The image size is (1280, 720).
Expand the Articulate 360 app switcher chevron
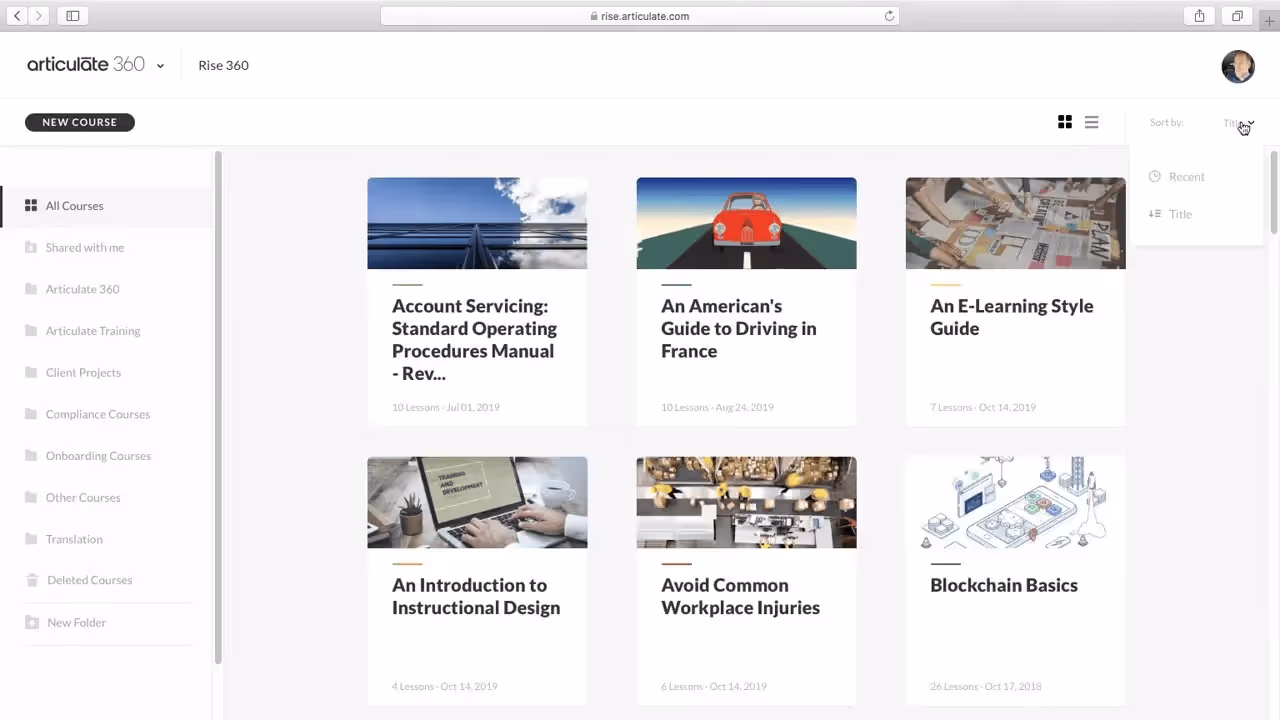pyautogui.click(x=160, y=66)
